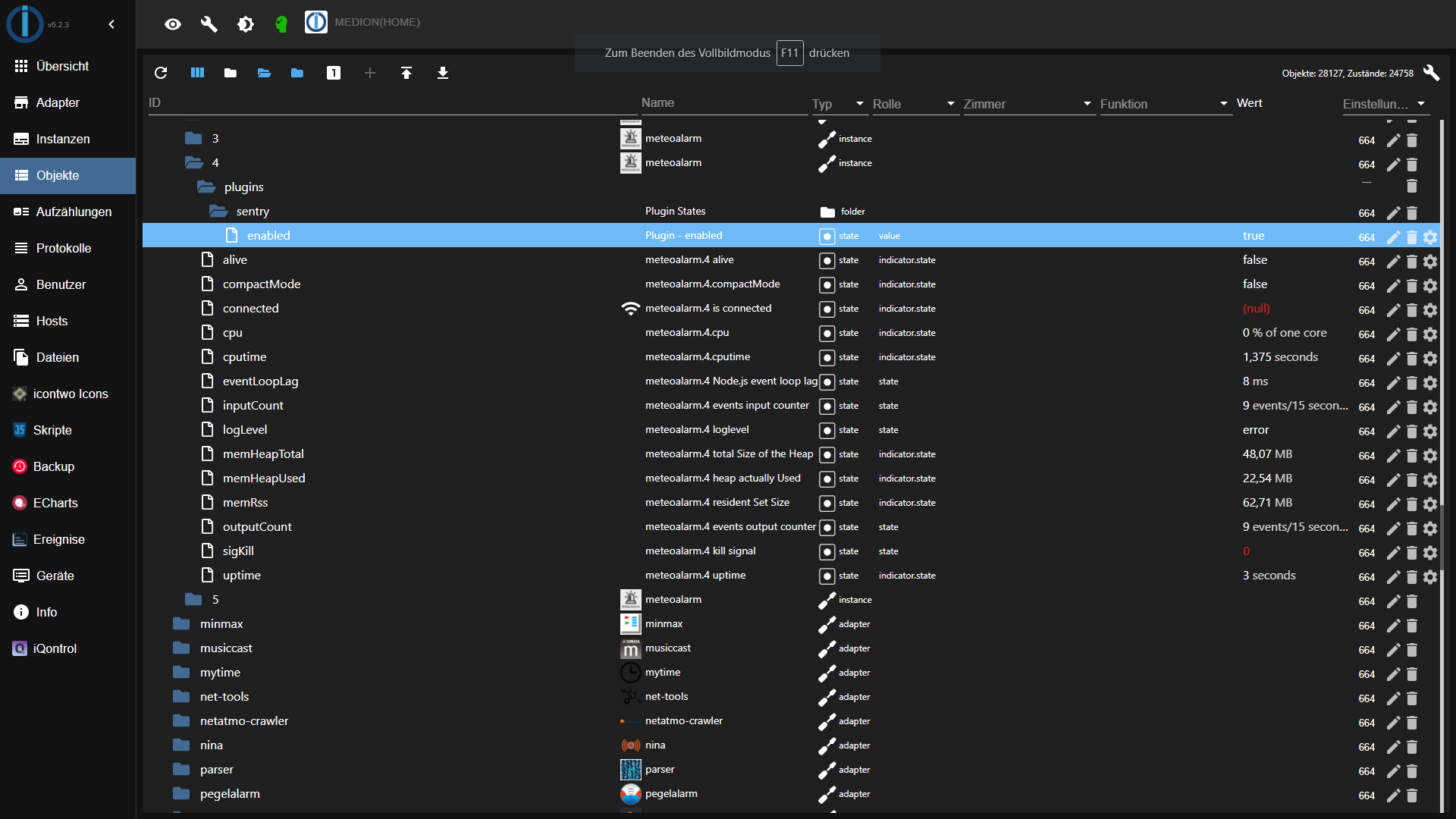Collapse the 'sentry' folder

(x=218, y=211)
